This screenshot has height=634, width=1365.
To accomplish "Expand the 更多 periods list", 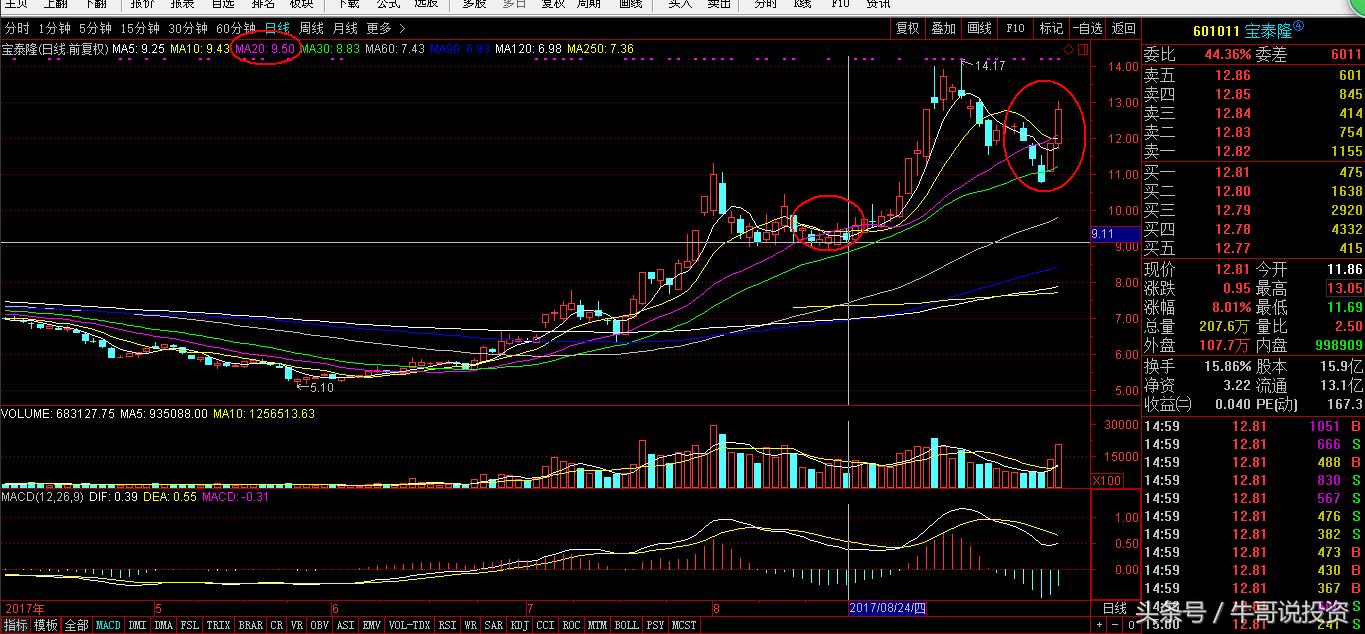I will 386,28.
